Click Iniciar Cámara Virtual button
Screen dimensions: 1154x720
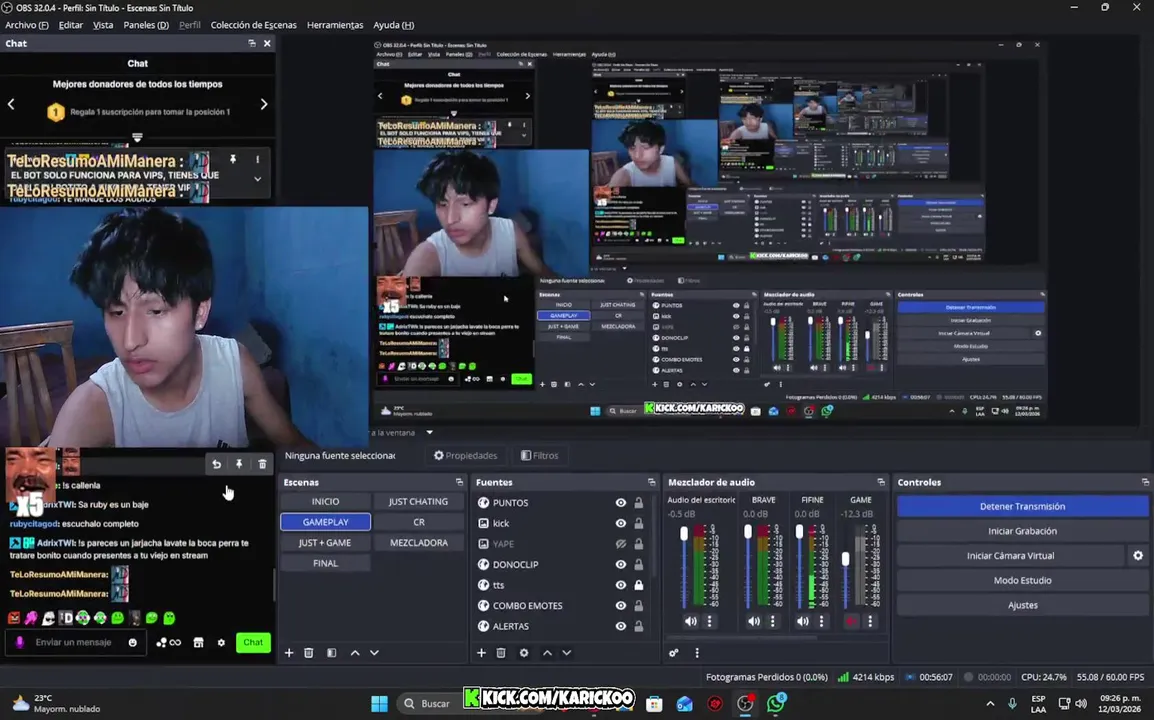coord(1010,556)
